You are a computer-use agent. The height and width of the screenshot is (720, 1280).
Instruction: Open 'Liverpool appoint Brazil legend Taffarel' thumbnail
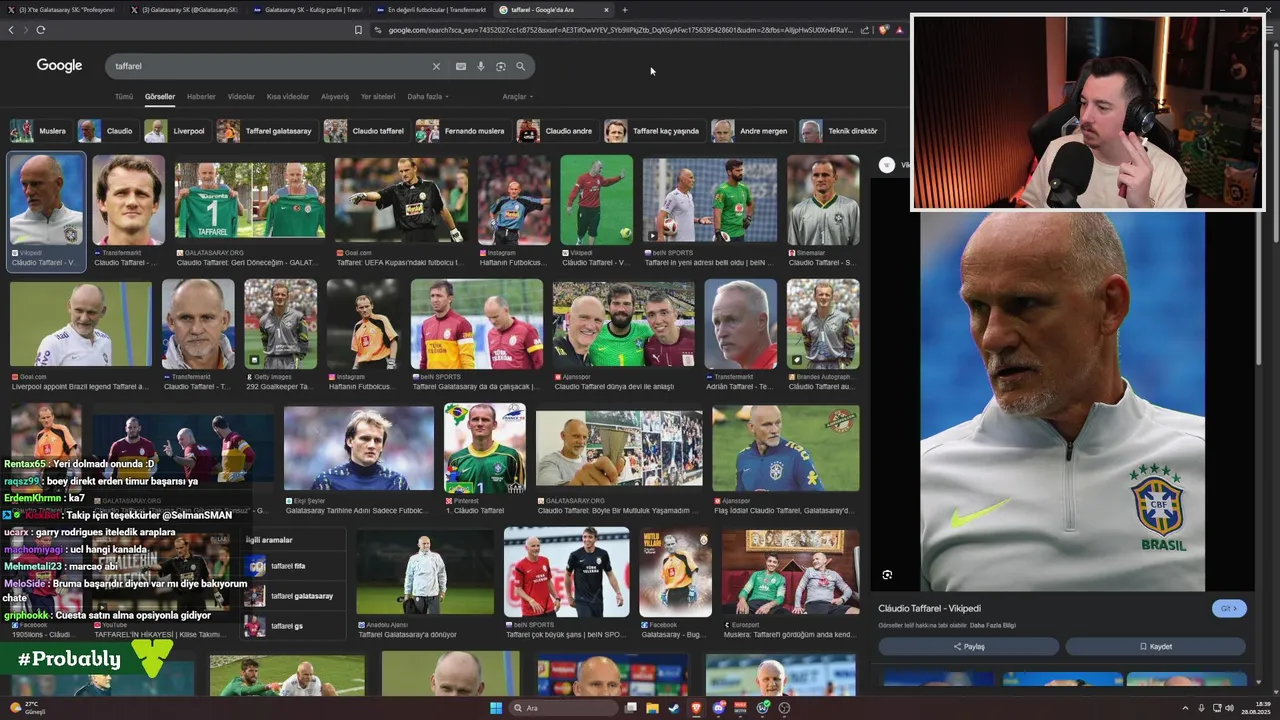[x=81, y=325]
